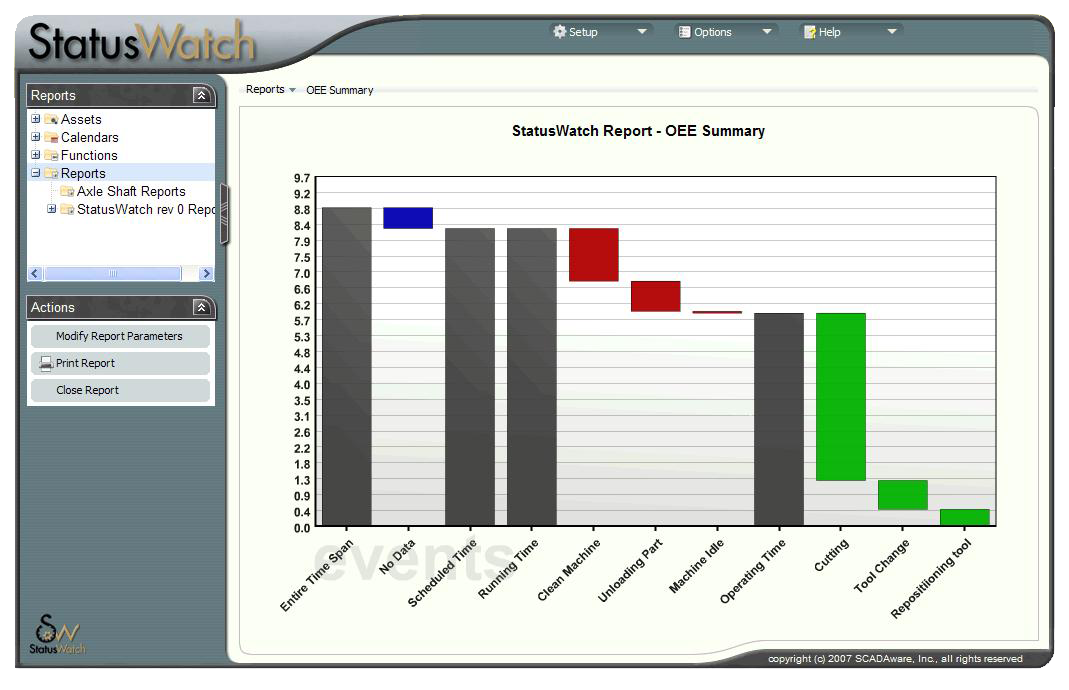Viewport: 1069px width, 690px height.
Task: Click the green Cutting bar in chart
Action: point(841,397)
